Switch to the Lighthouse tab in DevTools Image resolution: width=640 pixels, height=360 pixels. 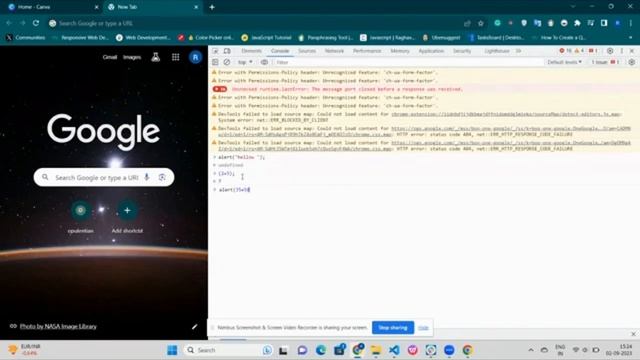(x=497, y=51)
